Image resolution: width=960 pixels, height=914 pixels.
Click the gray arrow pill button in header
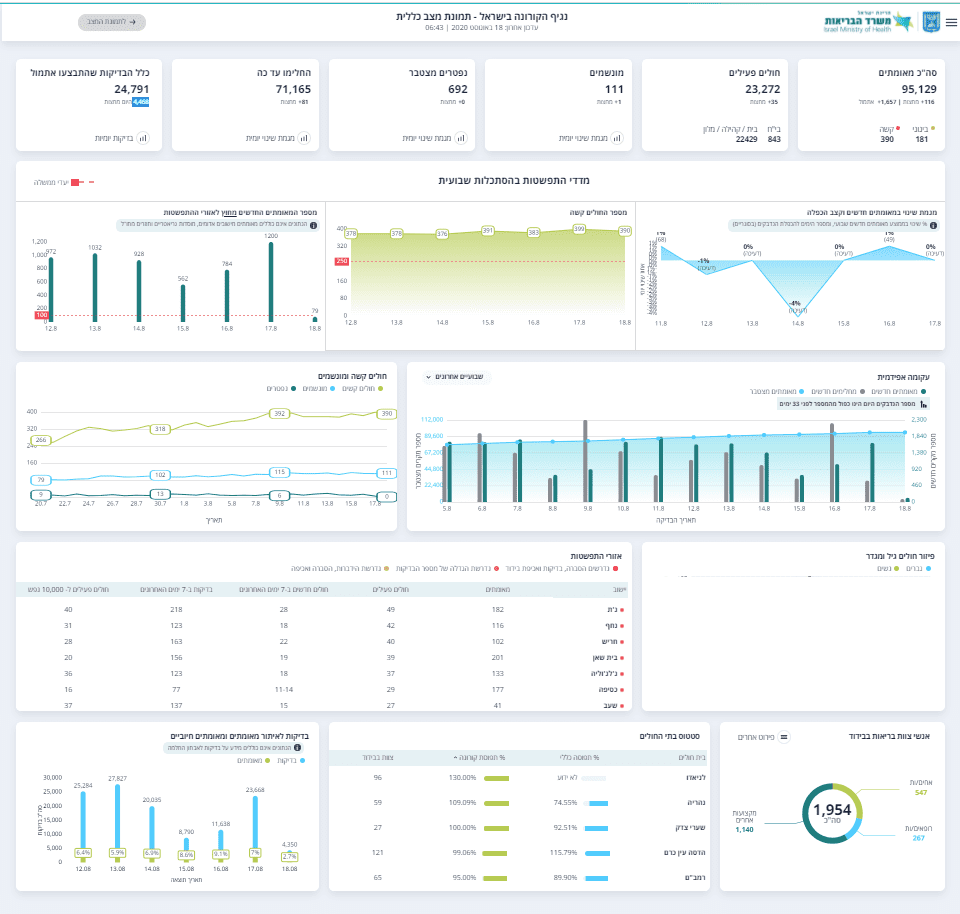pyautogui.click(x=111, y=22)
